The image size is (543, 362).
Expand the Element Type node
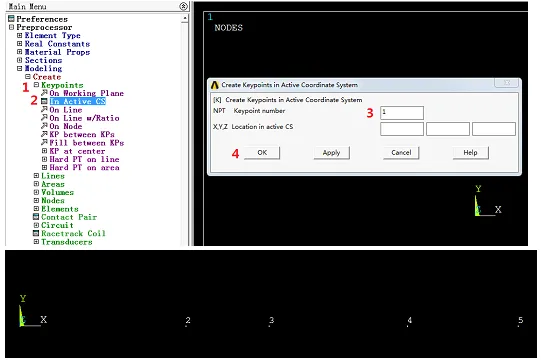pos(20,35)
